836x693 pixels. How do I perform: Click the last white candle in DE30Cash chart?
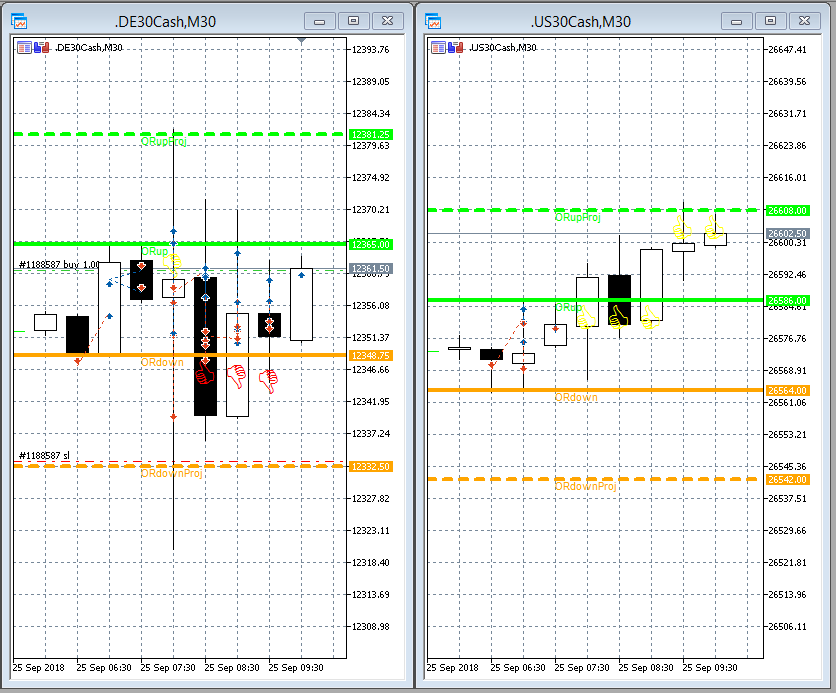pyautogui.click(x=301, y=304)
